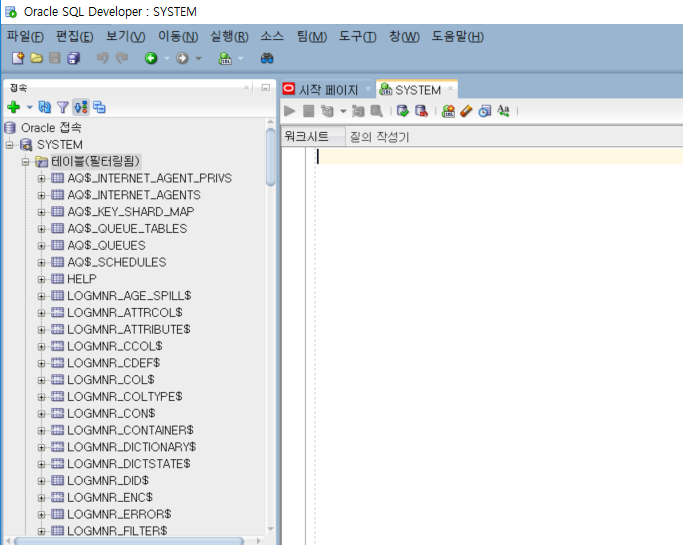683x545 pixels.
Task: Click the SQL History icon
Action: tap(485, 111)
